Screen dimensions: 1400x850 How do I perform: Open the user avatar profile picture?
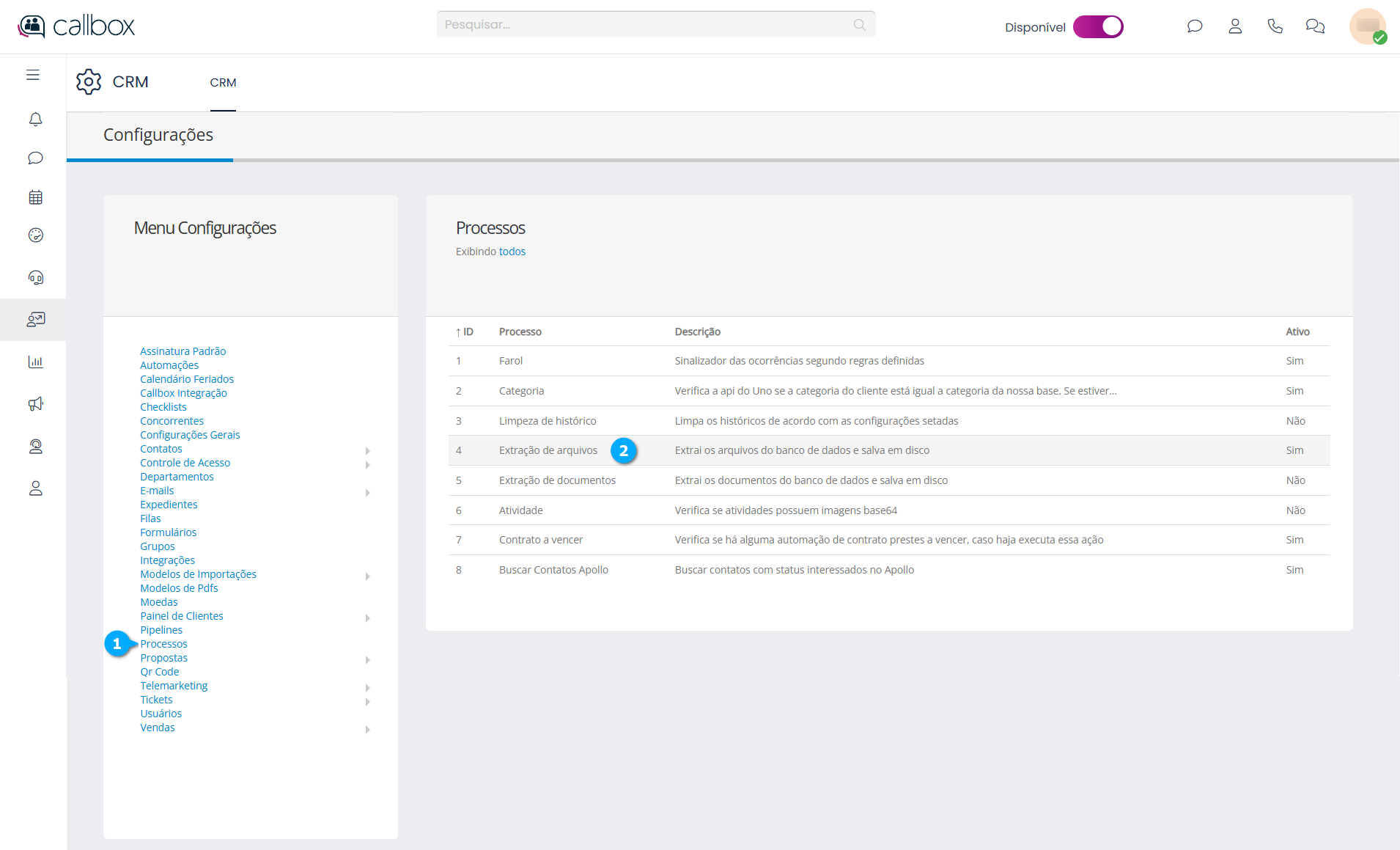point(1367,26)
